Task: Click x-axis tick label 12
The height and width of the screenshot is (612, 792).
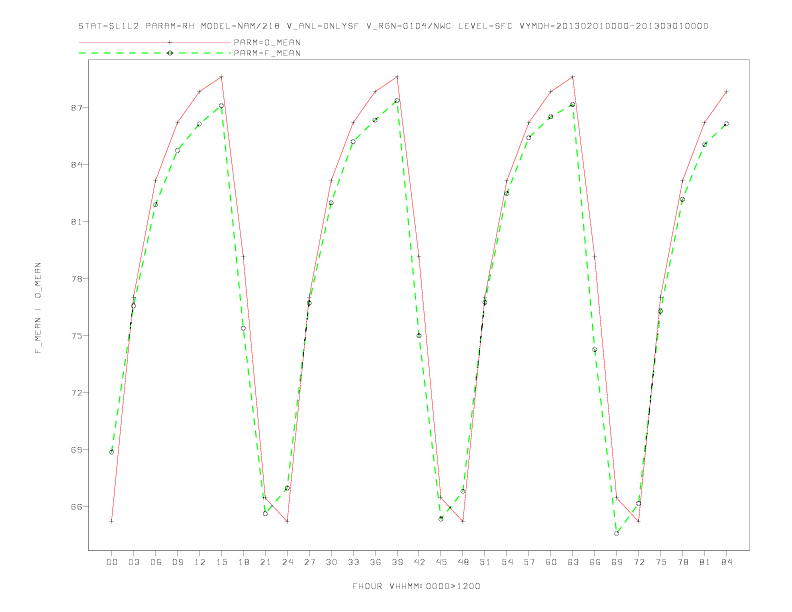Action: (x=200, y=562)
